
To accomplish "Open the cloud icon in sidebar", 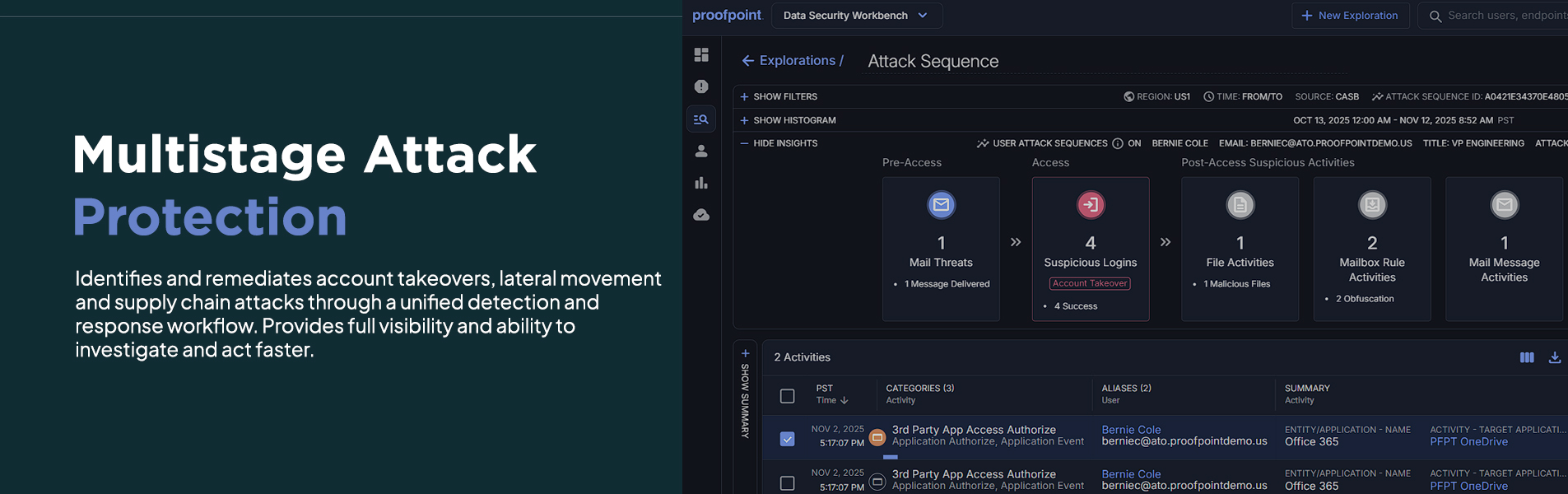I will pos(701,215).
